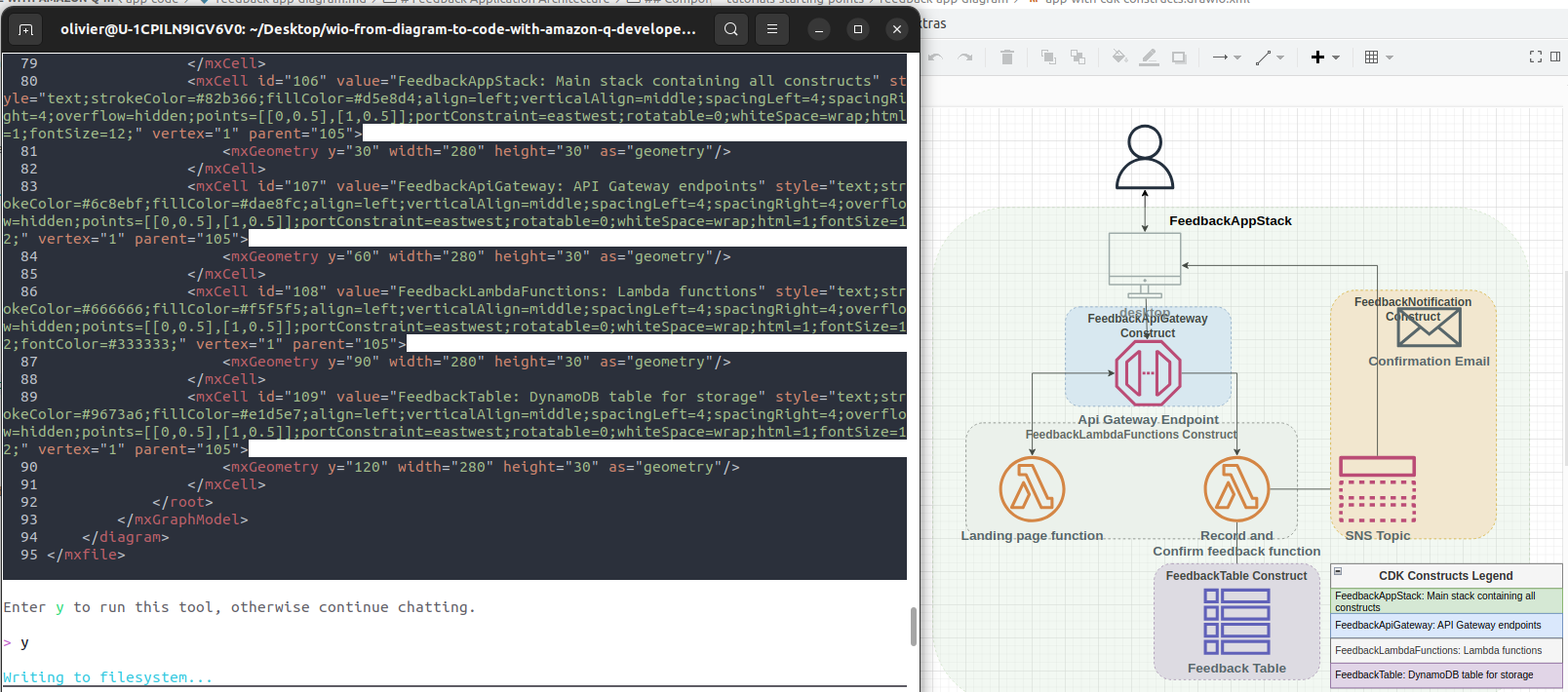Open line color pencil tool

(1150, 58)
